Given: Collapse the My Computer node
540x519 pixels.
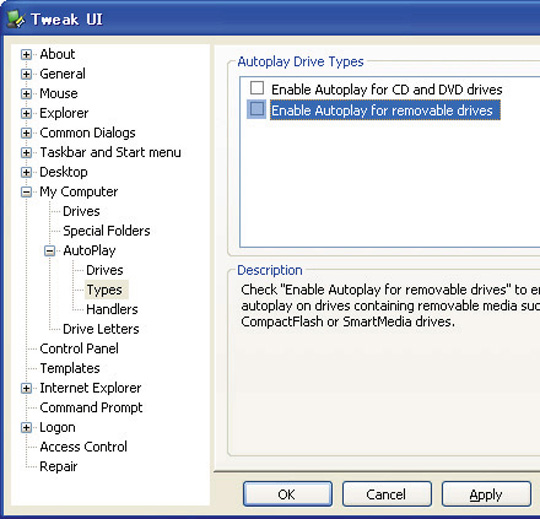Looking at the screenshot, I should [26, 192].
